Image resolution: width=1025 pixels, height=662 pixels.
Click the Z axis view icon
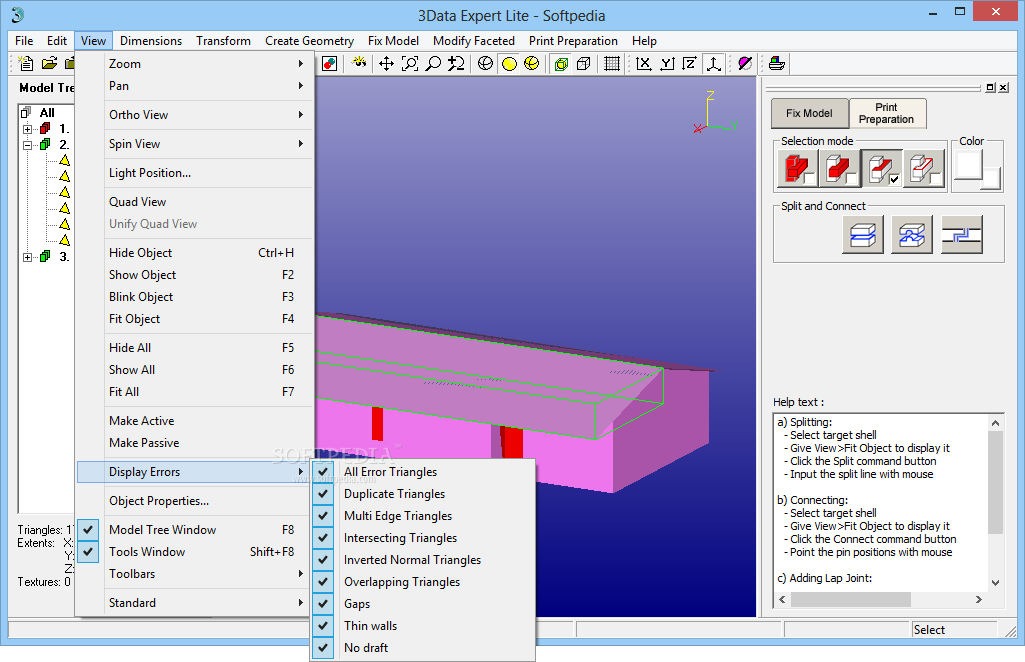(x=690, y=63)
